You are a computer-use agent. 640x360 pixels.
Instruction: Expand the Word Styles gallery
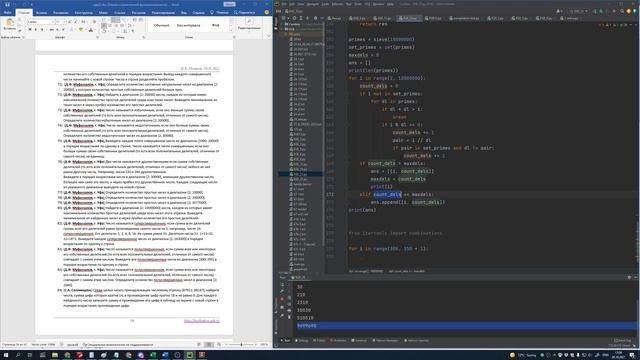231,30
